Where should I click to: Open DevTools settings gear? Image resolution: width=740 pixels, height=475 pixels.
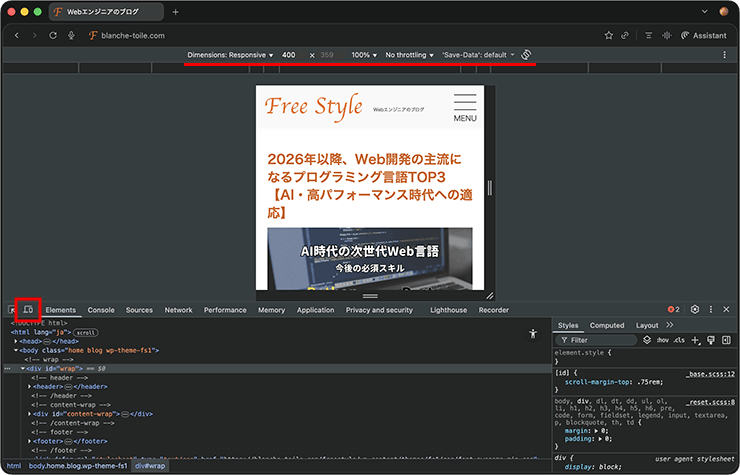tap(695, 309)
